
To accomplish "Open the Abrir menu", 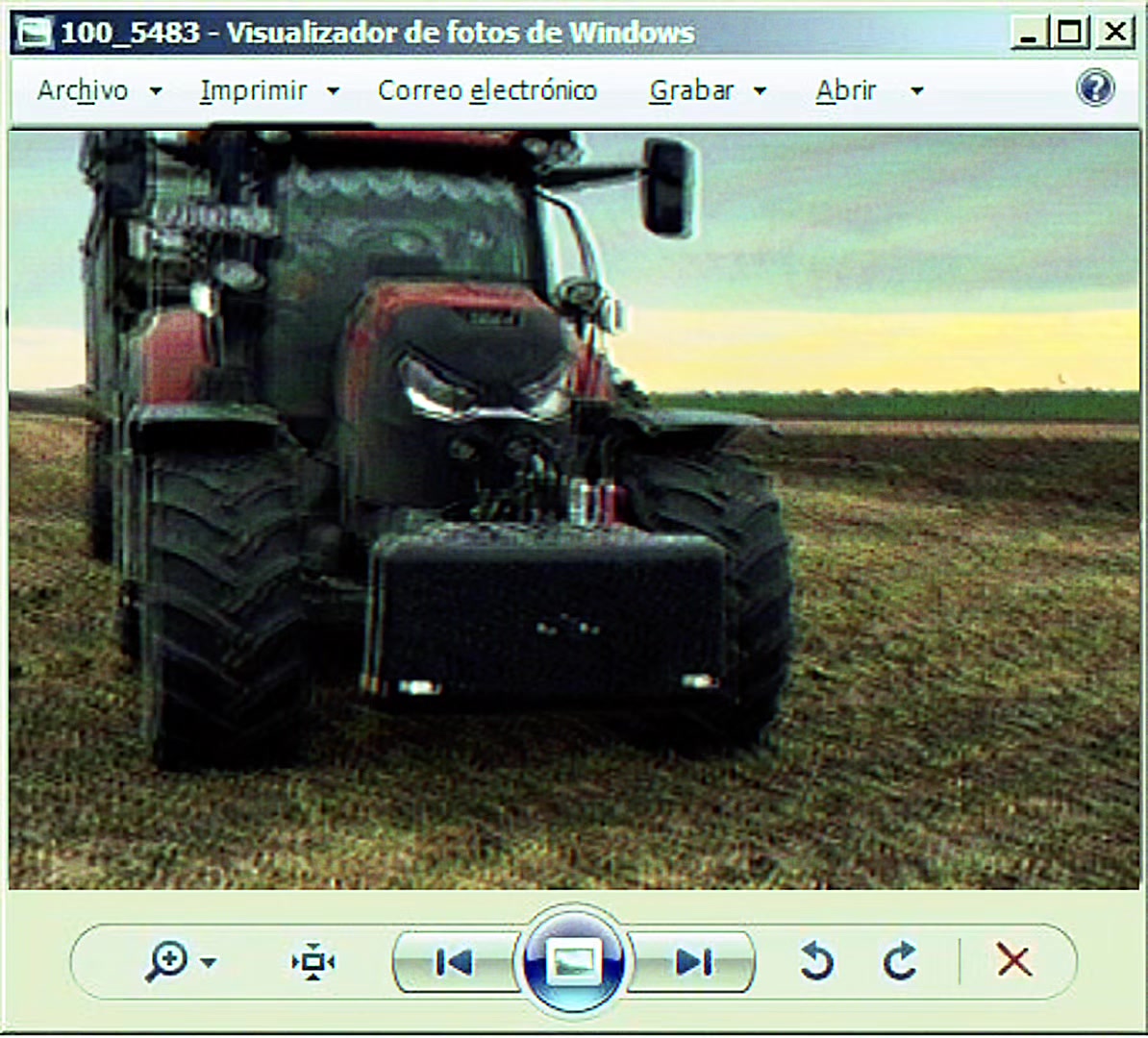I will 846,90.
